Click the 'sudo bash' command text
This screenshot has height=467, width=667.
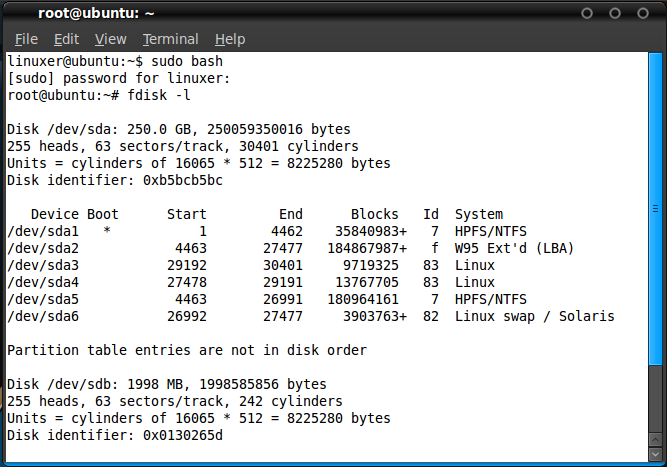[187, 61]
